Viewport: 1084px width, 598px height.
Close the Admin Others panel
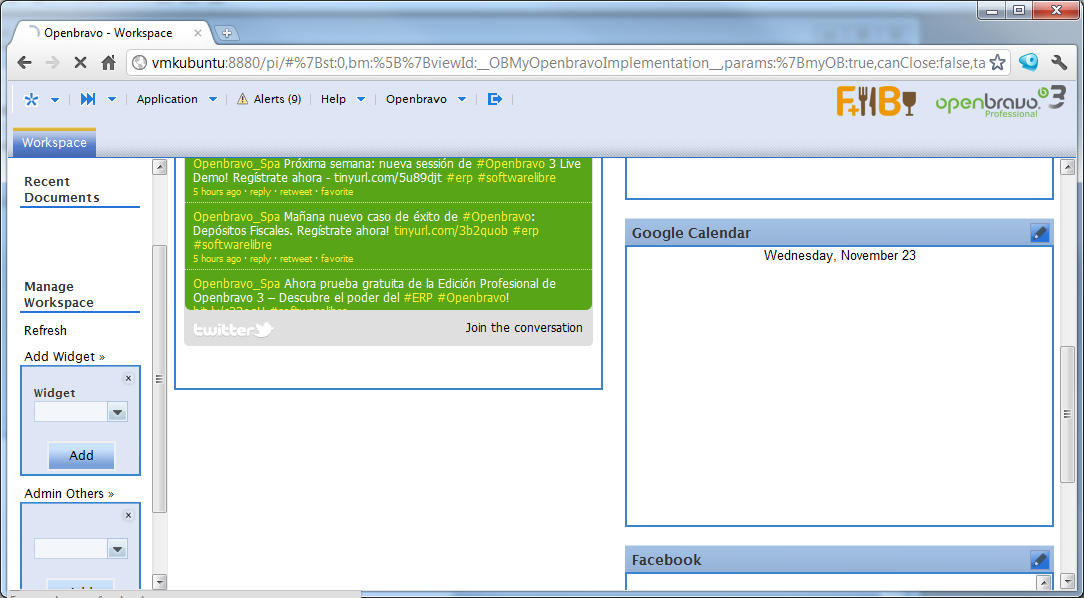tap(128, 515)
